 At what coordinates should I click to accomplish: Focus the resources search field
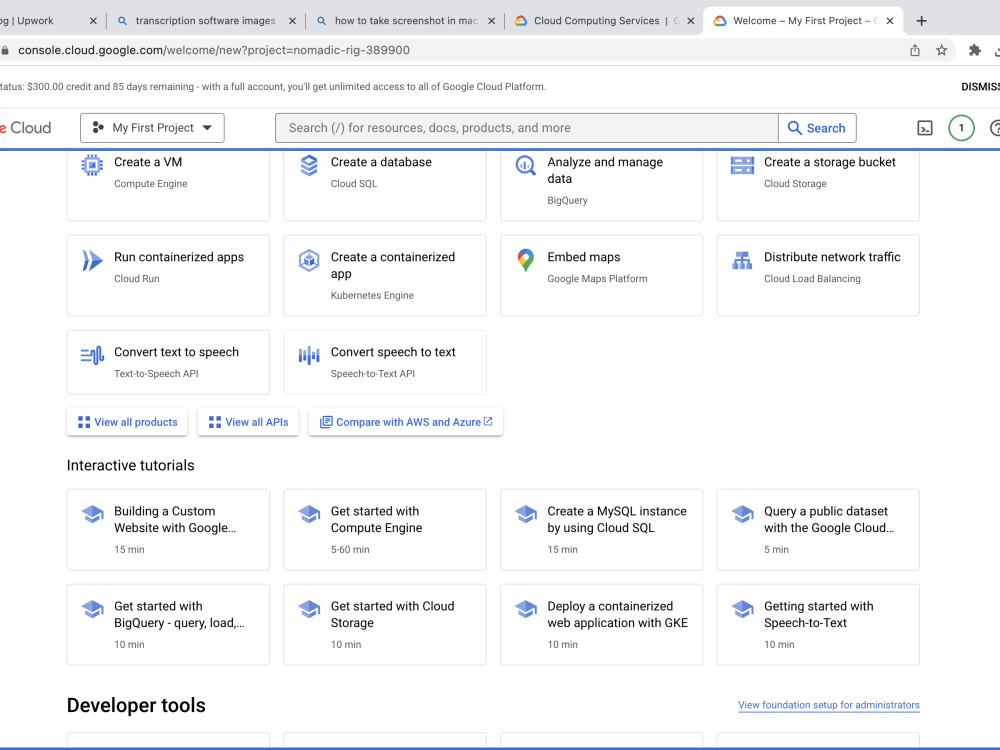(527, 128)
